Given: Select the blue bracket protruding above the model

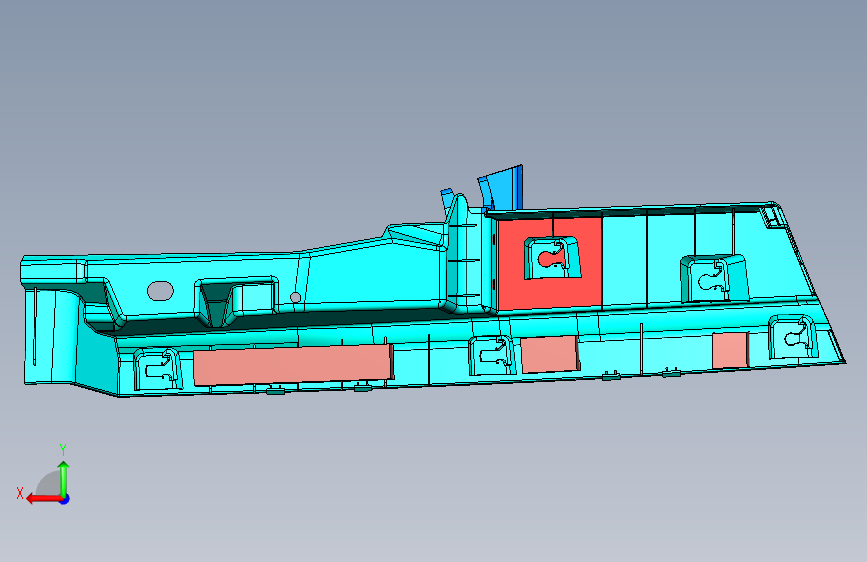Looking at the screenshot, I should pyautogui.click(x=502, y=188).
